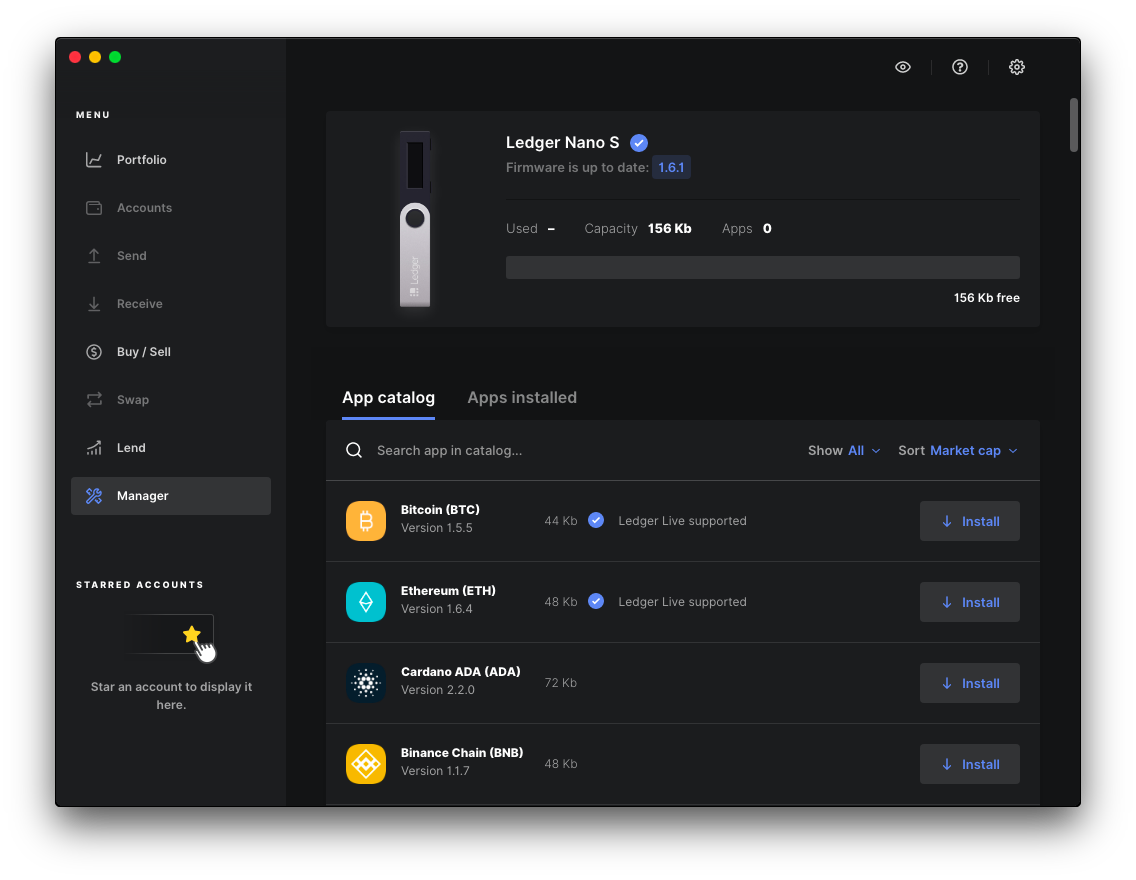The width and height of the screenshot is (1136, 880).
Task: Go to the Send menu item
Action: coord(171,256)
